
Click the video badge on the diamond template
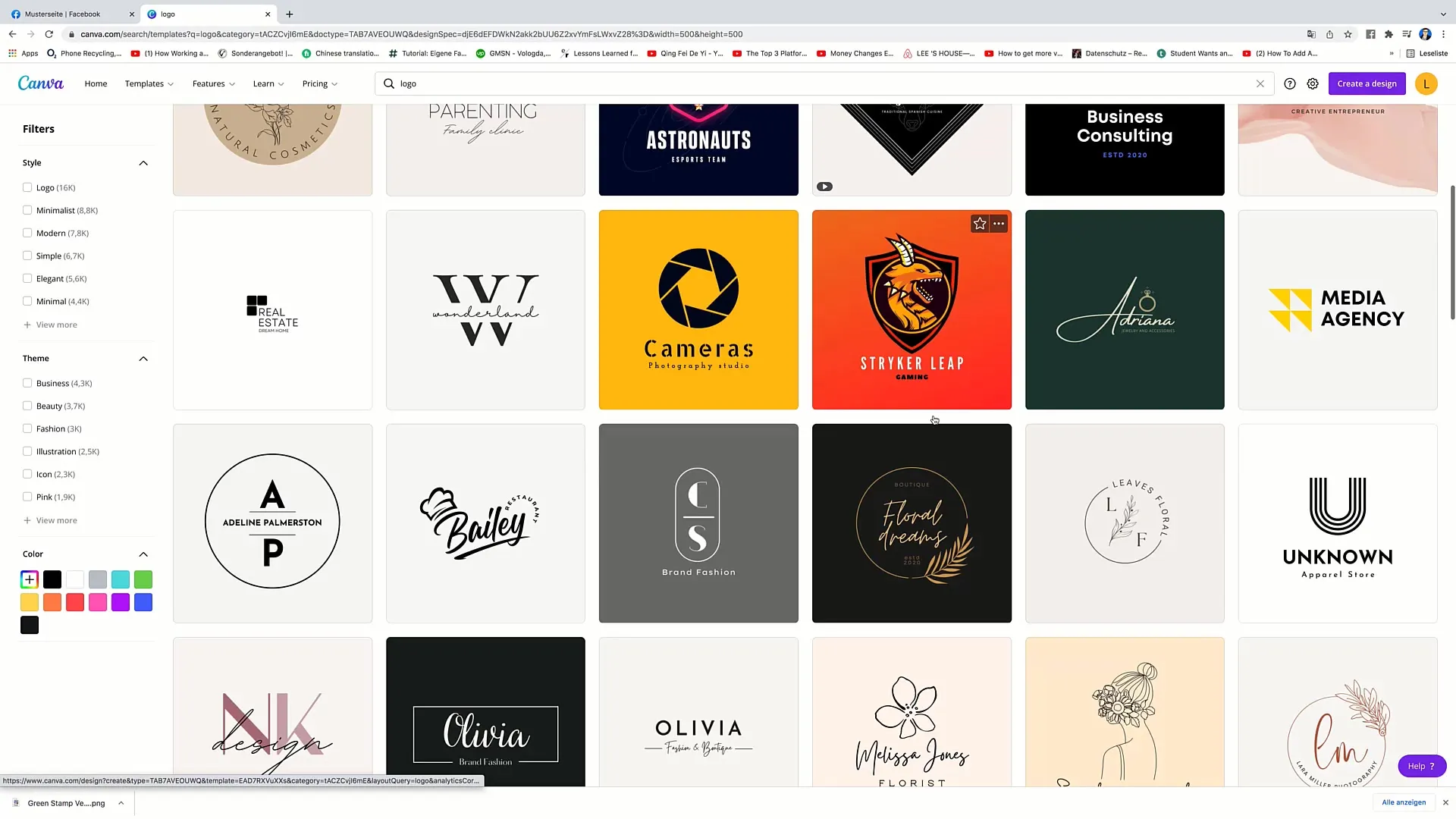point(824,187)
